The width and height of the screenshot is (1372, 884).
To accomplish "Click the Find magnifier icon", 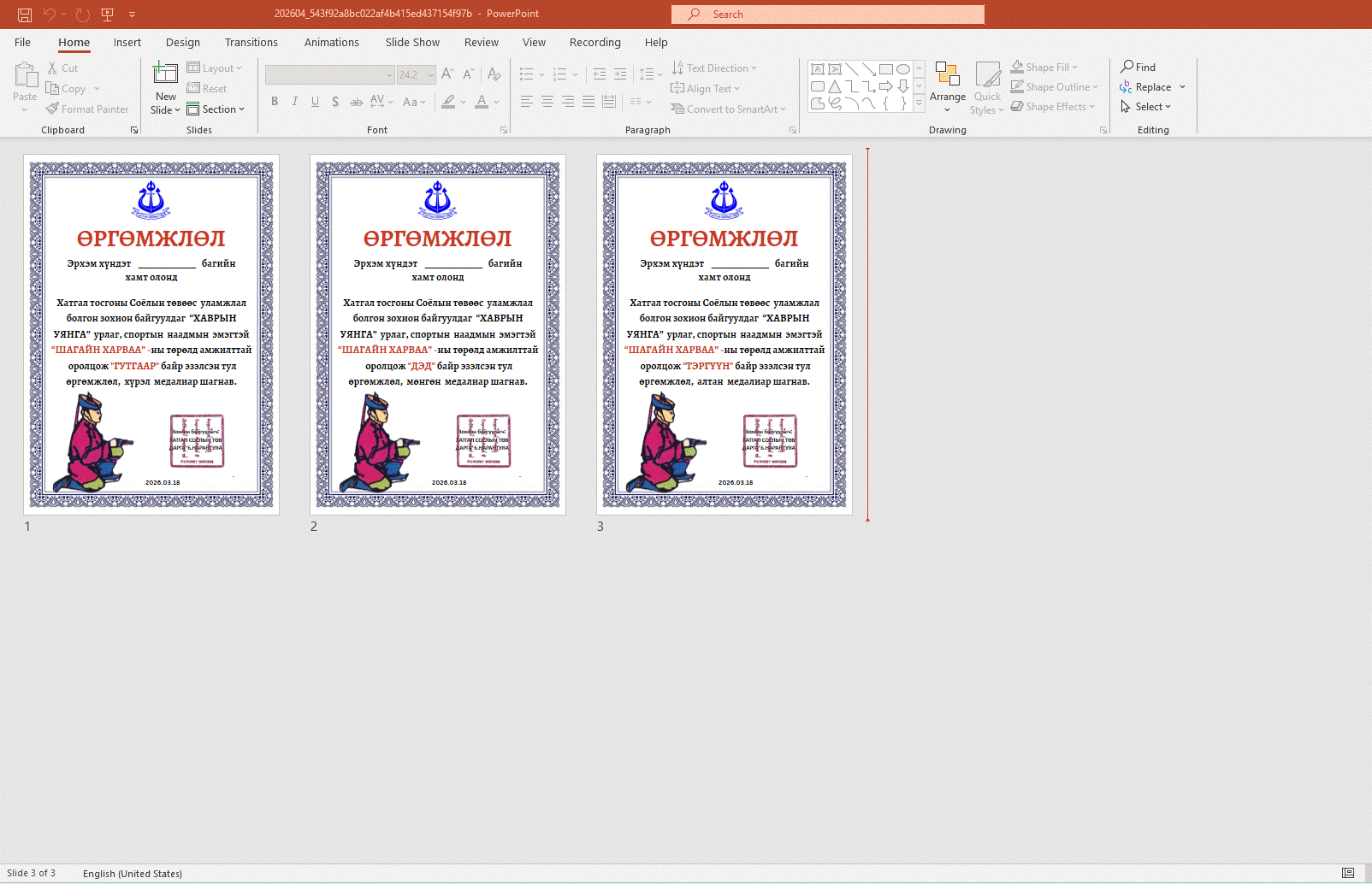I will 1128,67.
